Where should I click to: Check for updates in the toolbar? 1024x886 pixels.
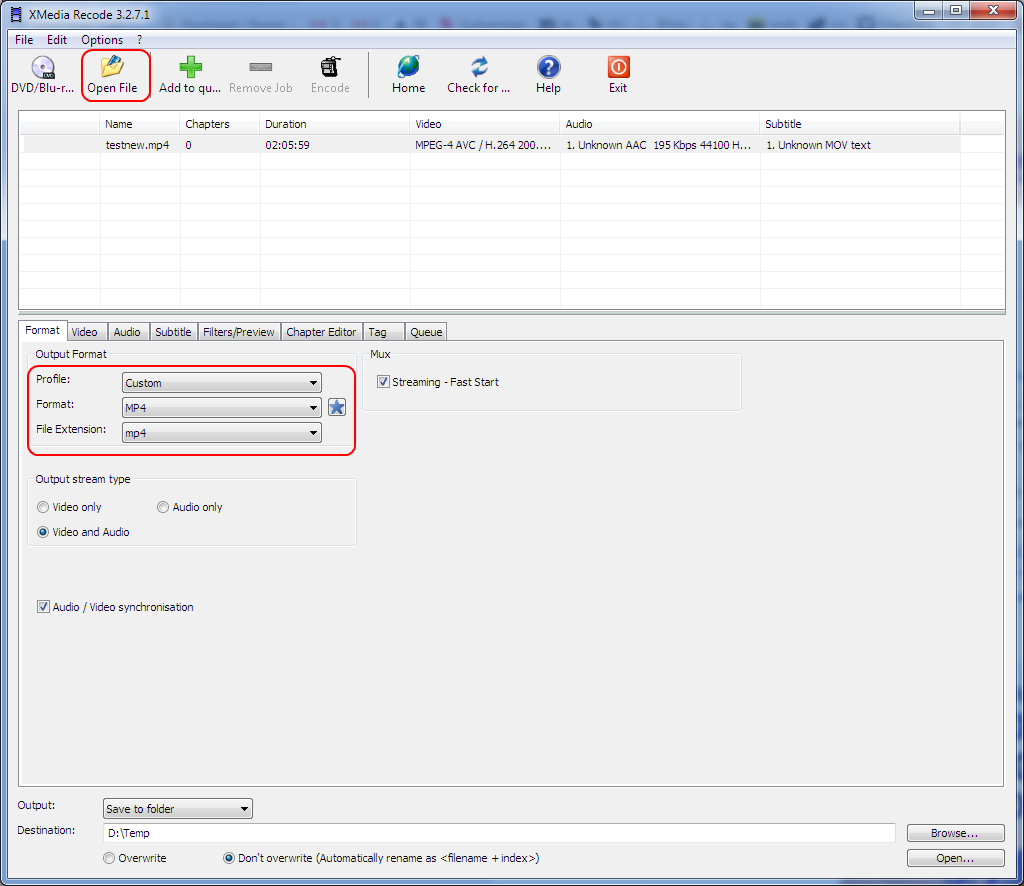point(479,75)
